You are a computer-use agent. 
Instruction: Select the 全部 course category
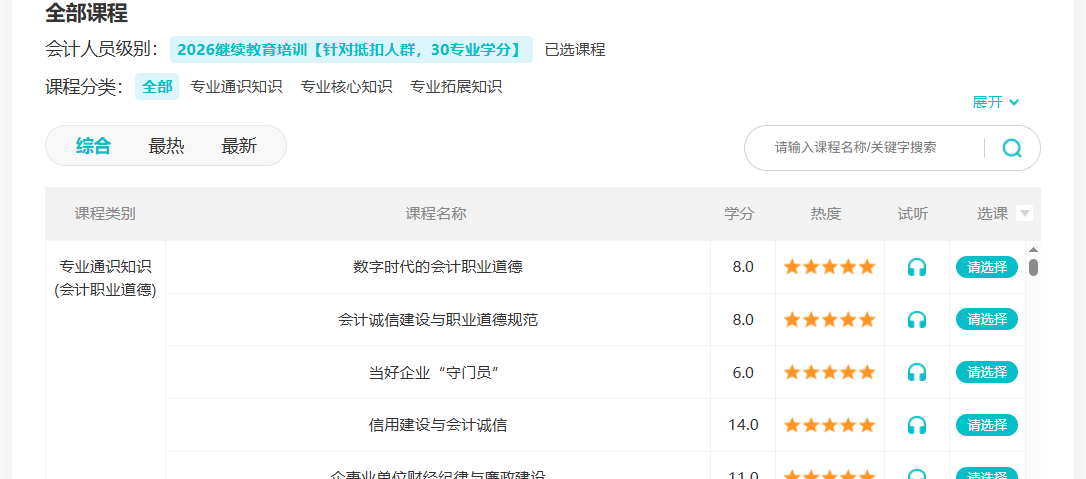[x=157, y=87]
